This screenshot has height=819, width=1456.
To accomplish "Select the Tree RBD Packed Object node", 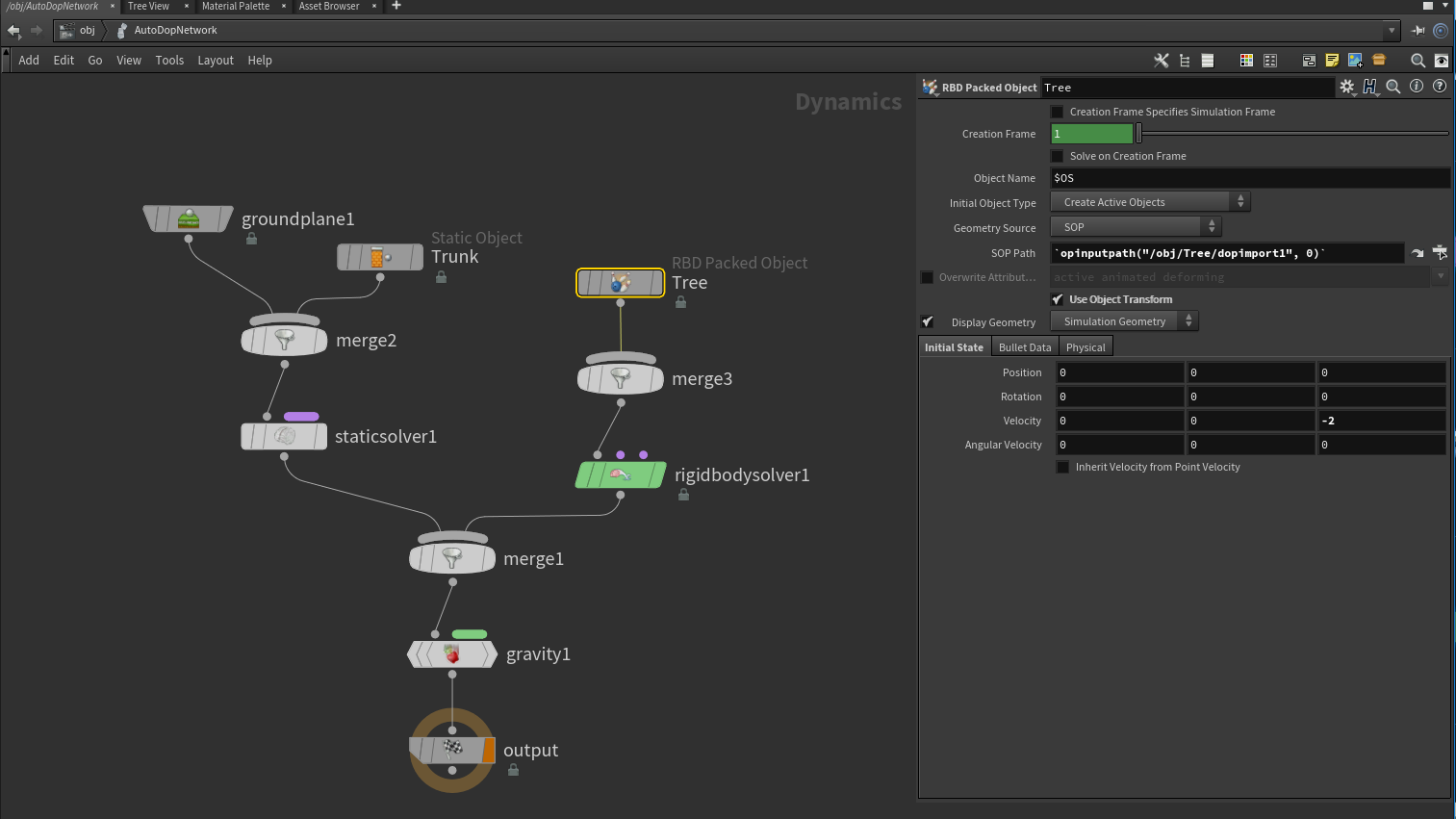I will [621, 282].
